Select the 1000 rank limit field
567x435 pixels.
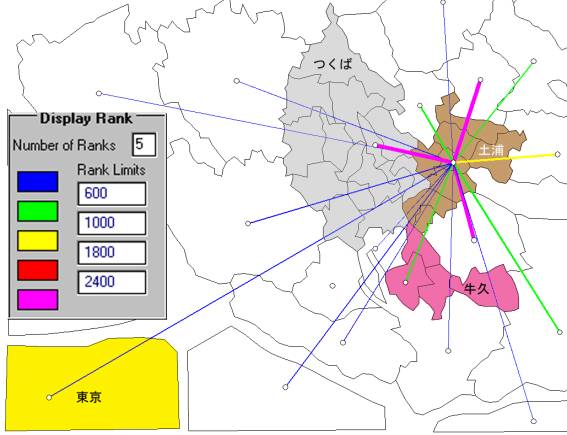pyautogui.click(x=112, y=223)
